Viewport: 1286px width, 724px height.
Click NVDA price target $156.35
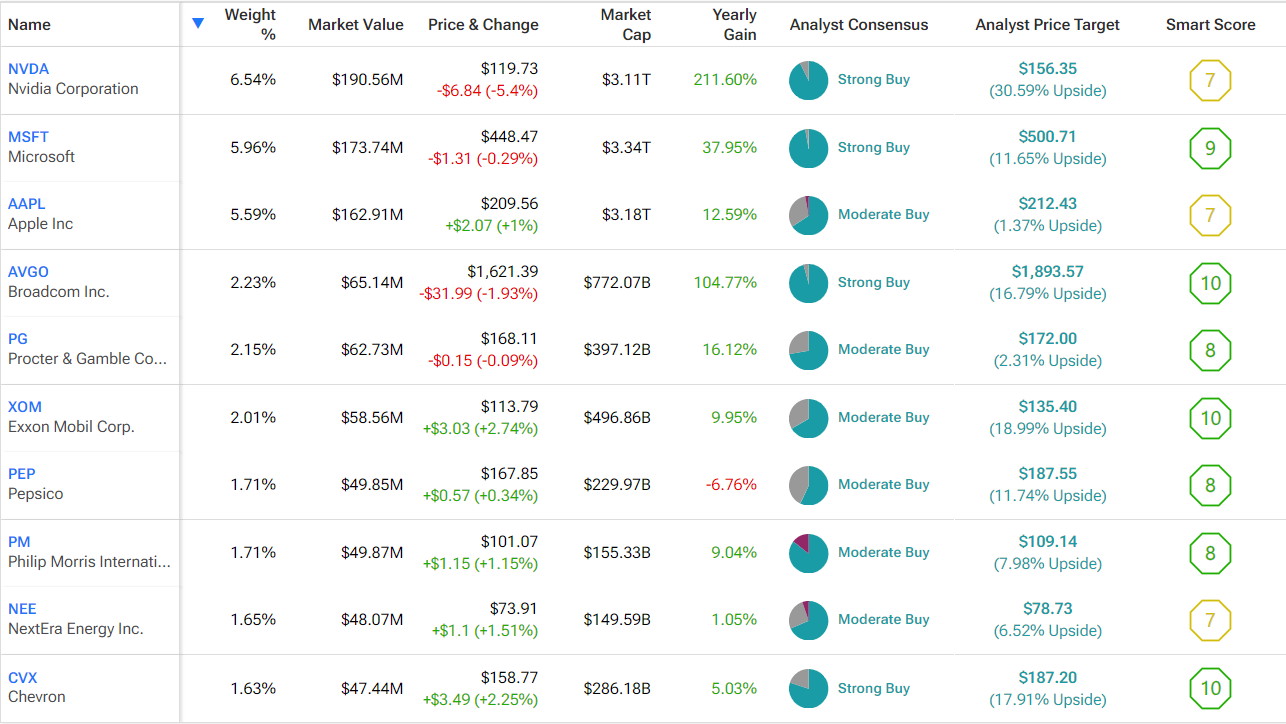[x=1048, y=69]
